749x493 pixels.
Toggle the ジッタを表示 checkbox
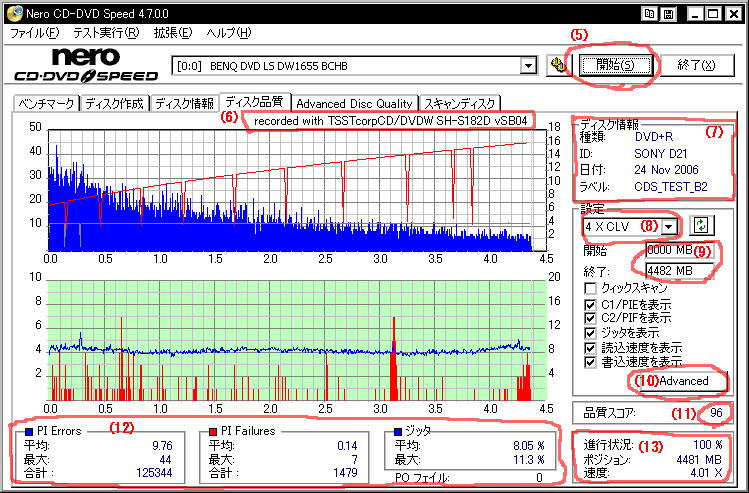pos(591,333)
